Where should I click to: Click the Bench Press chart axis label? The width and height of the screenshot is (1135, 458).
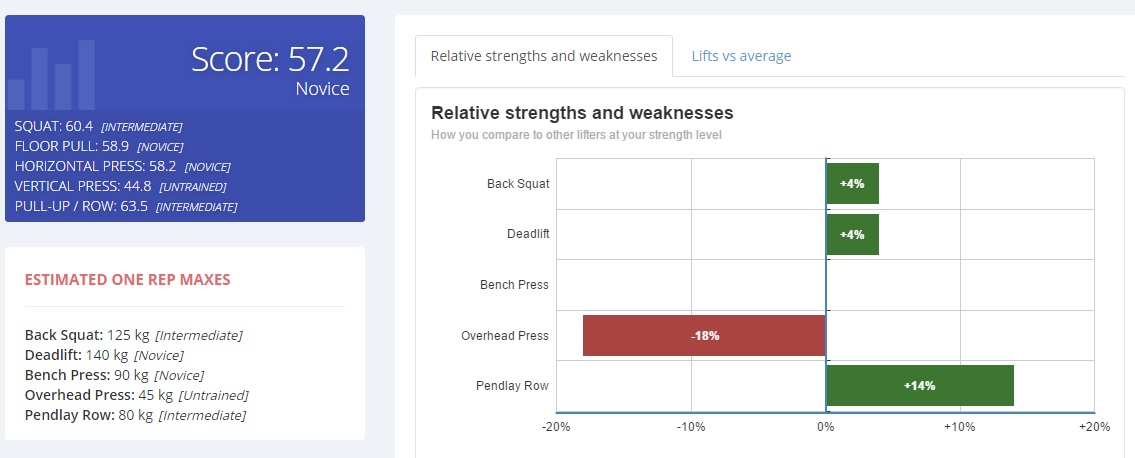pos(515,285)
